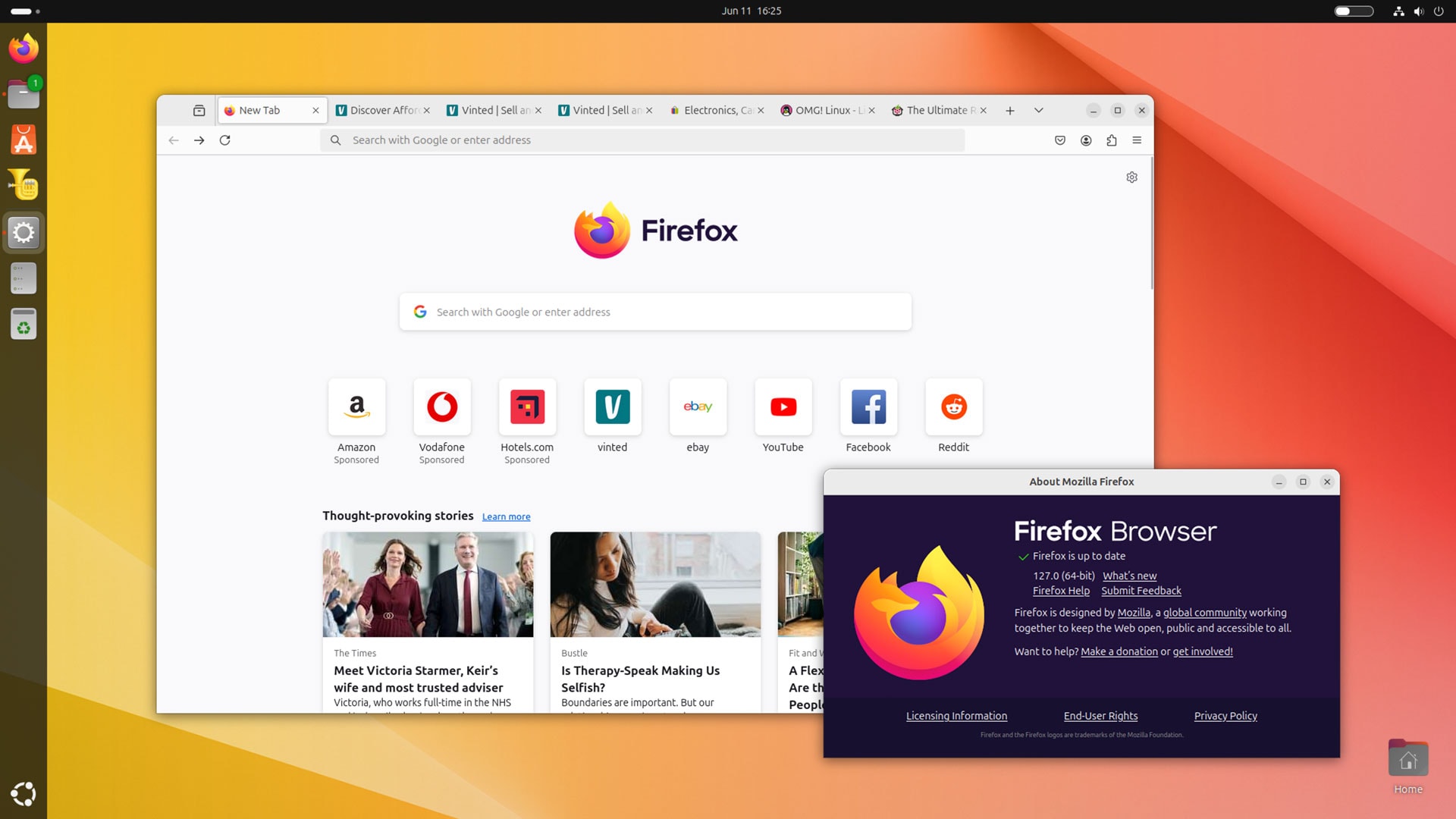The image size is (1456, 819).
Task: Open the Extensions puzzle icon
Action: [x=1112, y=140]
